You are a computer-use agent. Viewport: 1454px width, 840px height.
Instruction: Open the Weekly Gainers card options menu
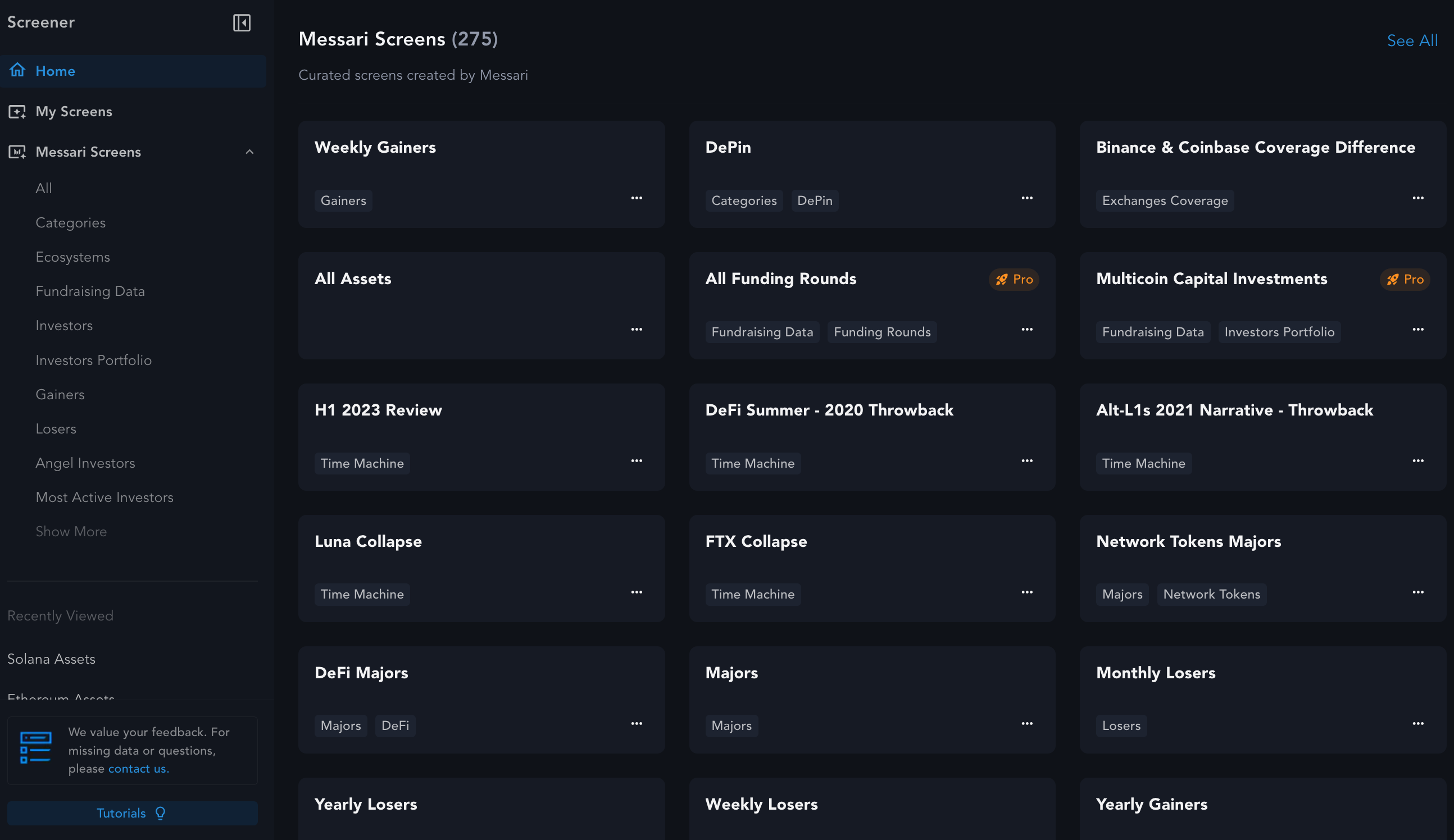[x=637, y=198]
